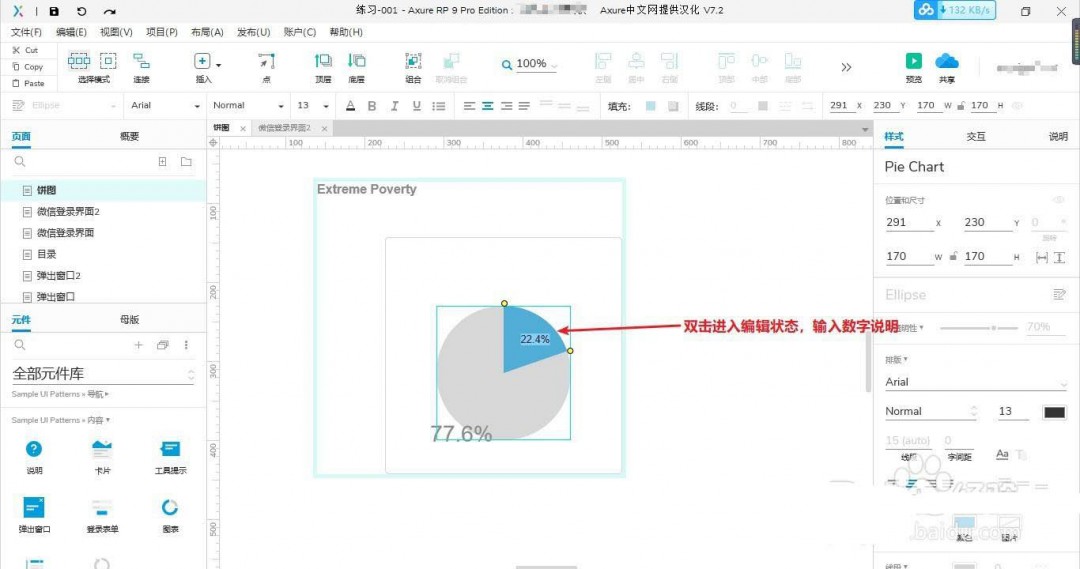Add a new page in Pages panel

(163, 161)
